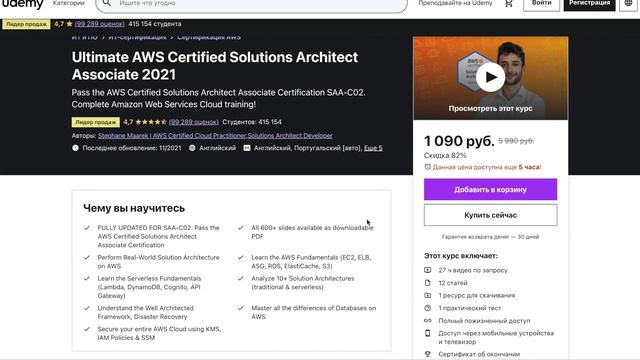640x360 pixels.
Task: Click the search magnifier icon
Action: [107, 3]
